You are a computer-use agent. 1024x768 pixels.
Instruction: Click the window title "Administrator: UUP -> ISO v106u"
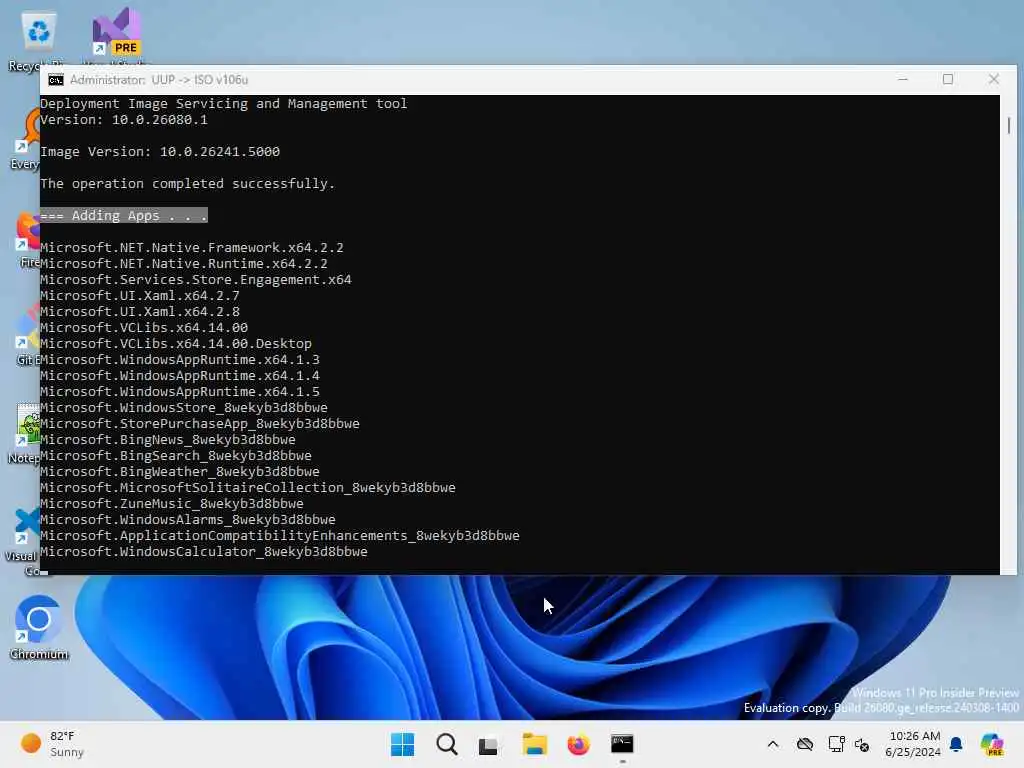159,80
